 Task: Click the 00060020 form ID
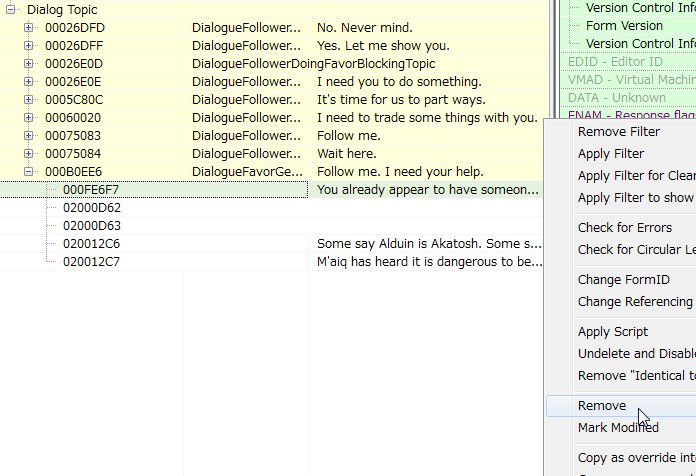pos(73,118)
